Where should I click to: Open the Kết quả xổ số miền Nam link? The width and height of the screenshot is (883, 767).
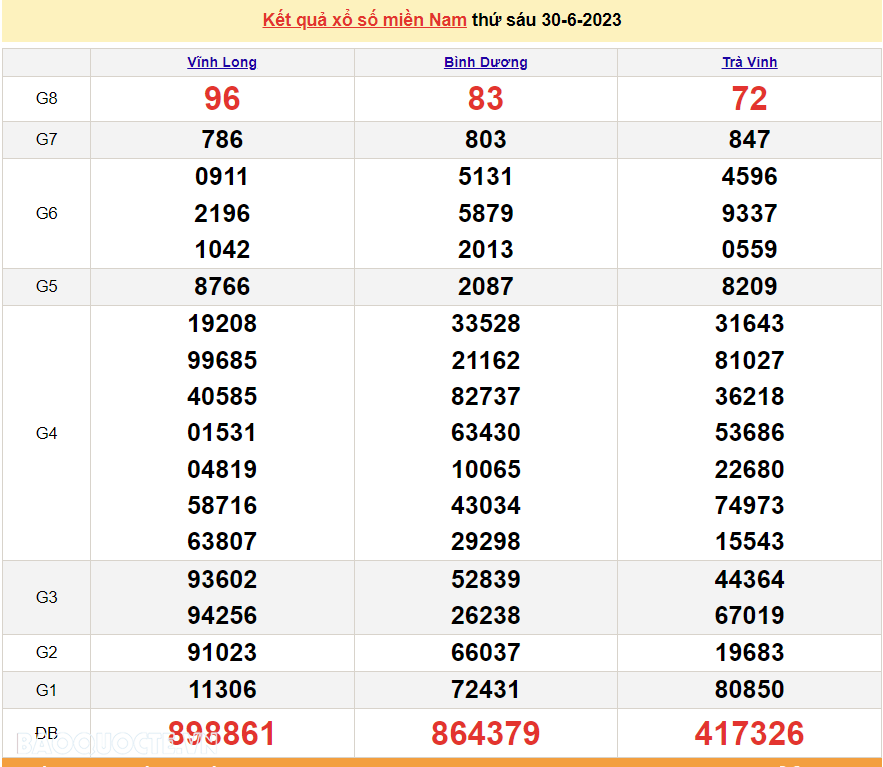click(364, 20)
